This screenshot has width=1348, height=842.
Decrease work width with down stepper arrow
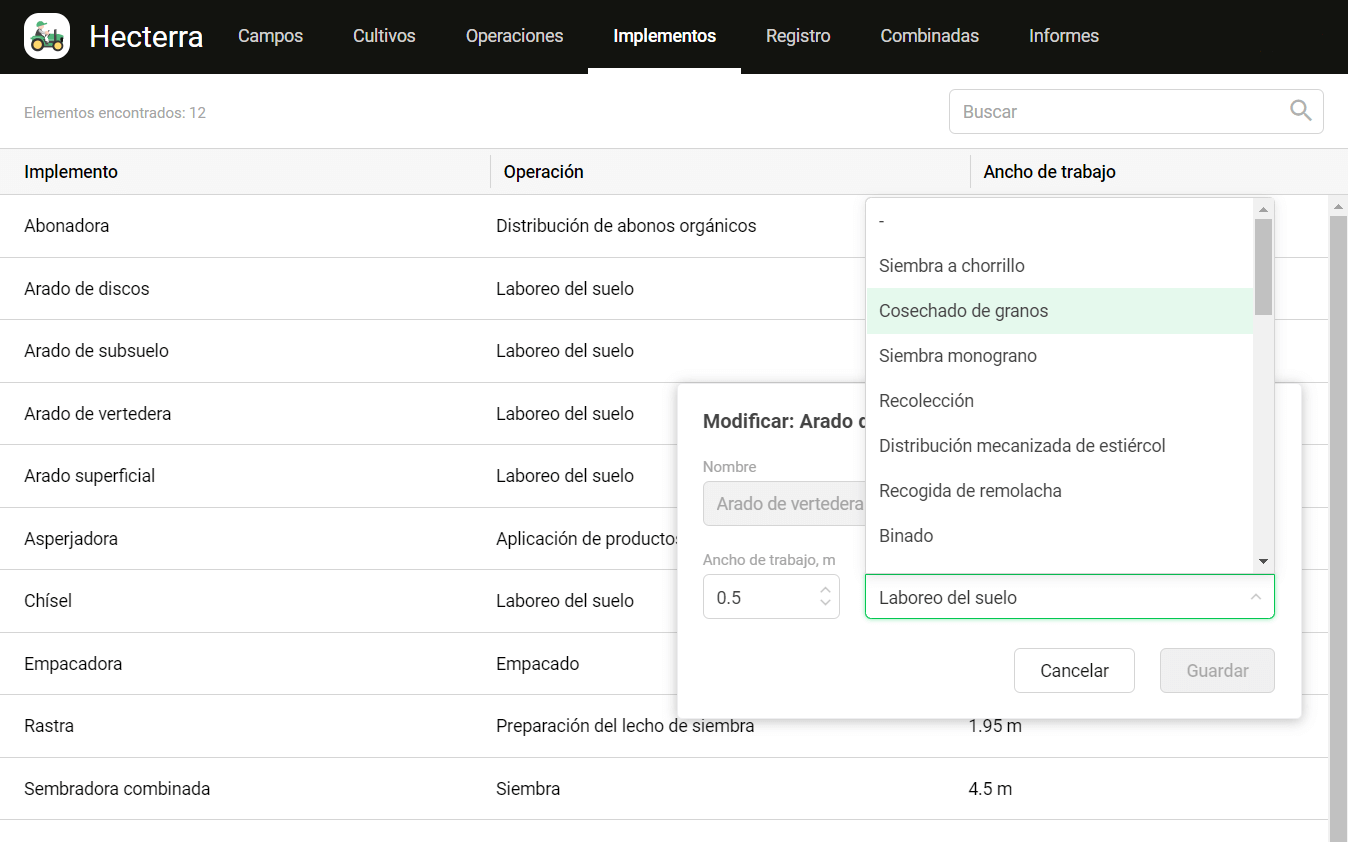pos(825,603)
